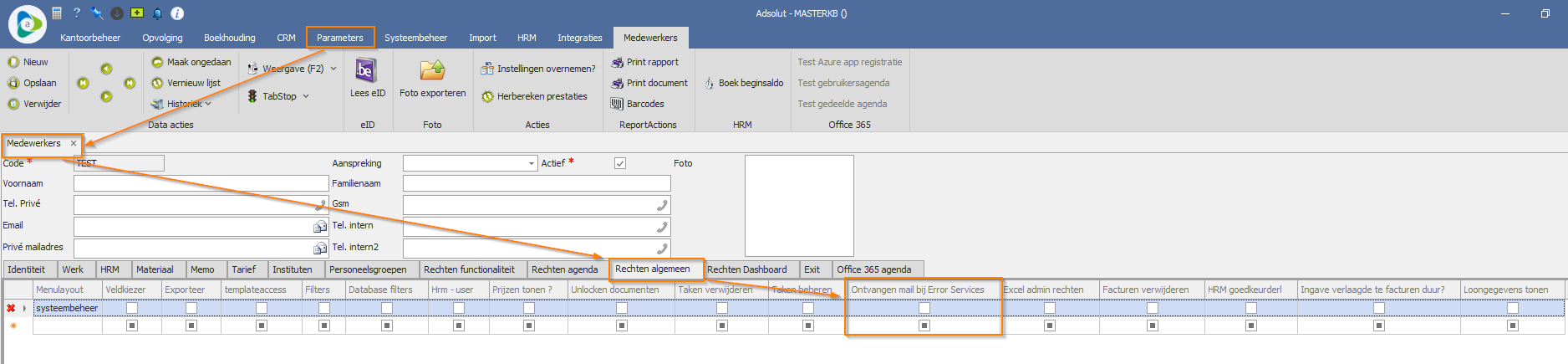Click the Voornaam input field
Viewport: 1568px width, 364px height.
[201, 183]
